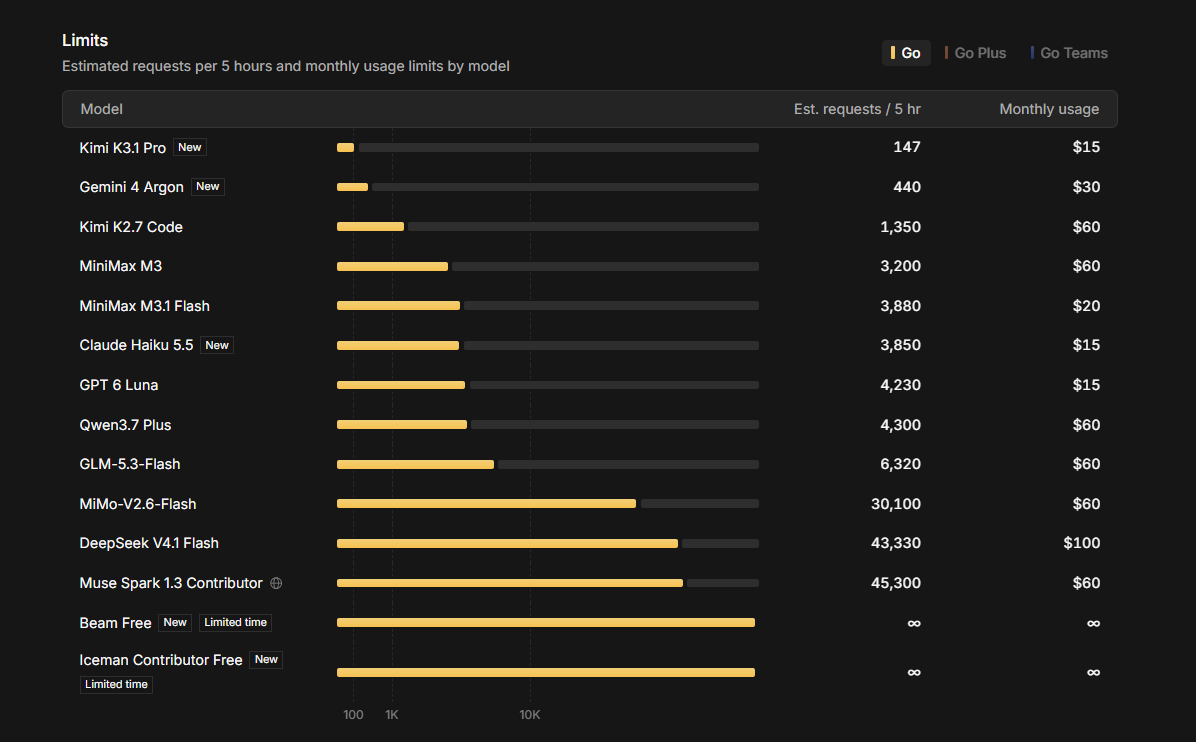Screen dimensions: 1196x742
Task: Pick the Kimi K2.7 Code row label
Action: (x=131, y=226)
